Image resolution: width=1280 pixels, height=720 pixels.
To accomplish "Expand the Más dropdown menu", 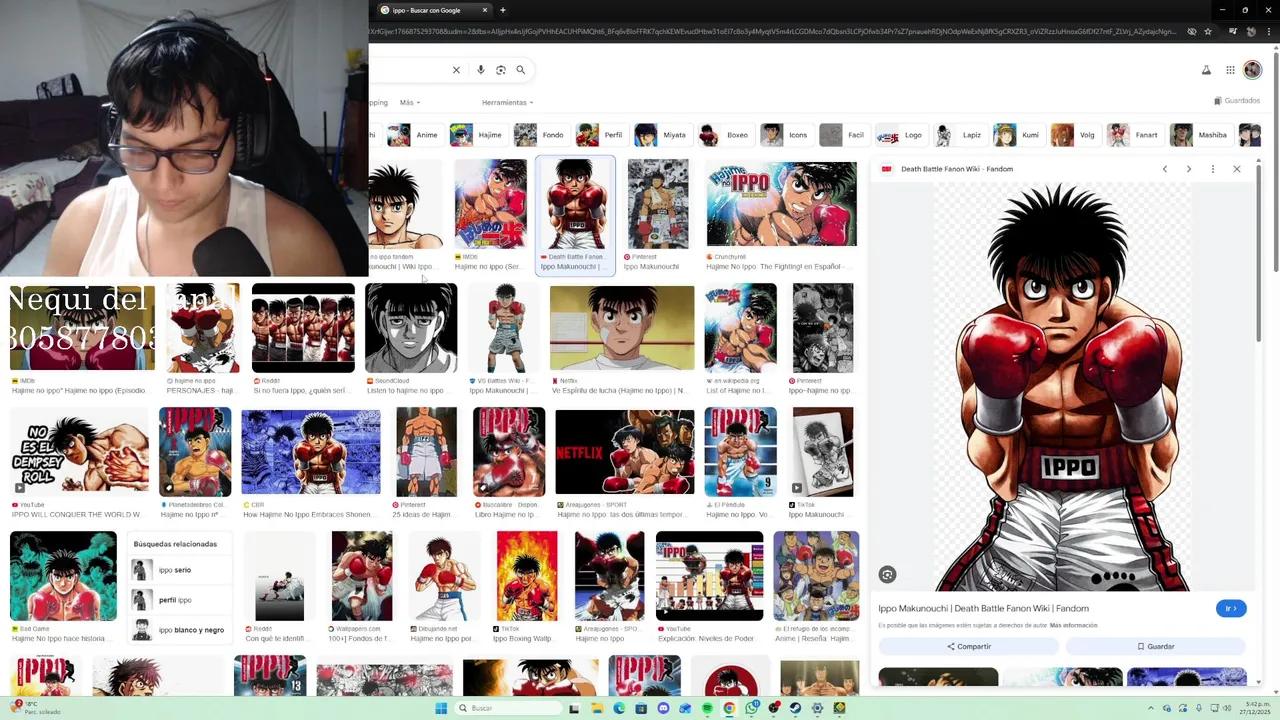I will tap(410, 102).
